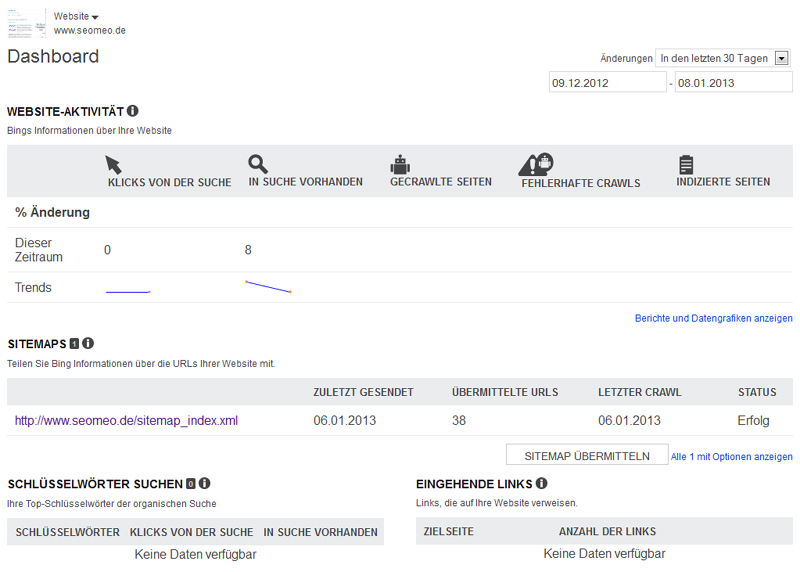Click the website thumbnail preview
Image resolution: width=800 pixels, height=572 pixels.
27,23
